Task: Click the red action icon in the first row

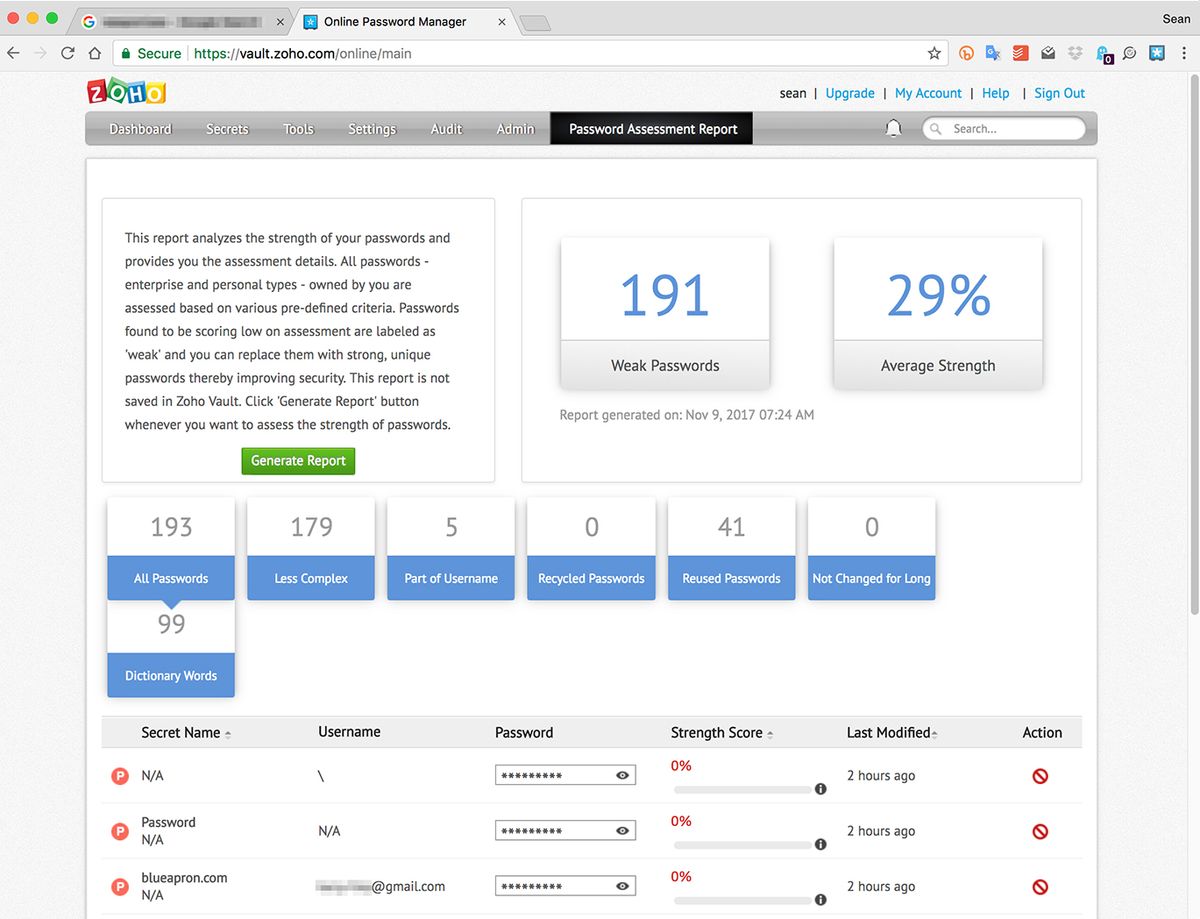Action: coord(1040,776)
